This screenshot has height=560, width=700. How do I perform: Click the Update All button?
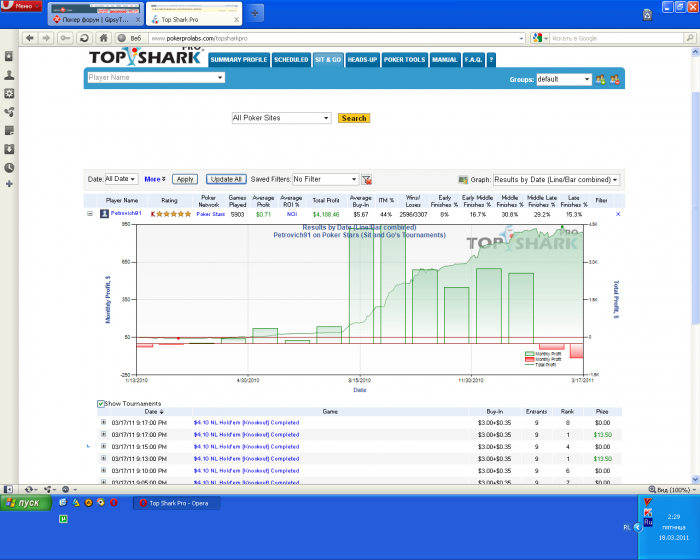[226, 179]
